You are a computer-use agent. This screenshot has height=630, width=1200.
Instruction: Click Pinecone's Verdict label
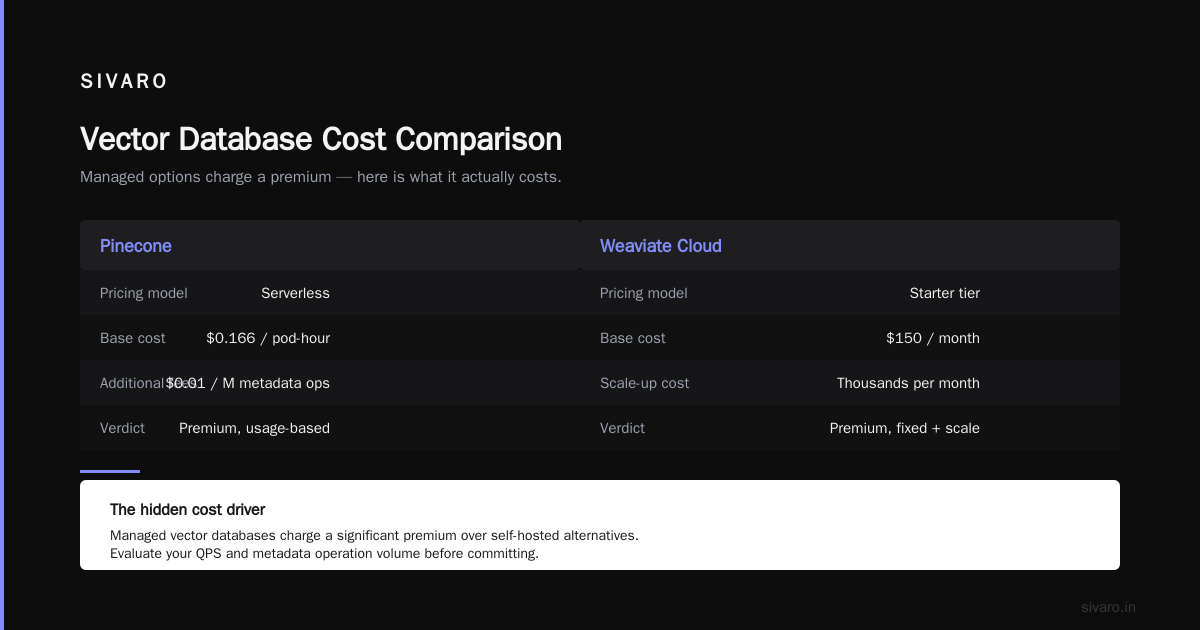(x=122, y=428)
